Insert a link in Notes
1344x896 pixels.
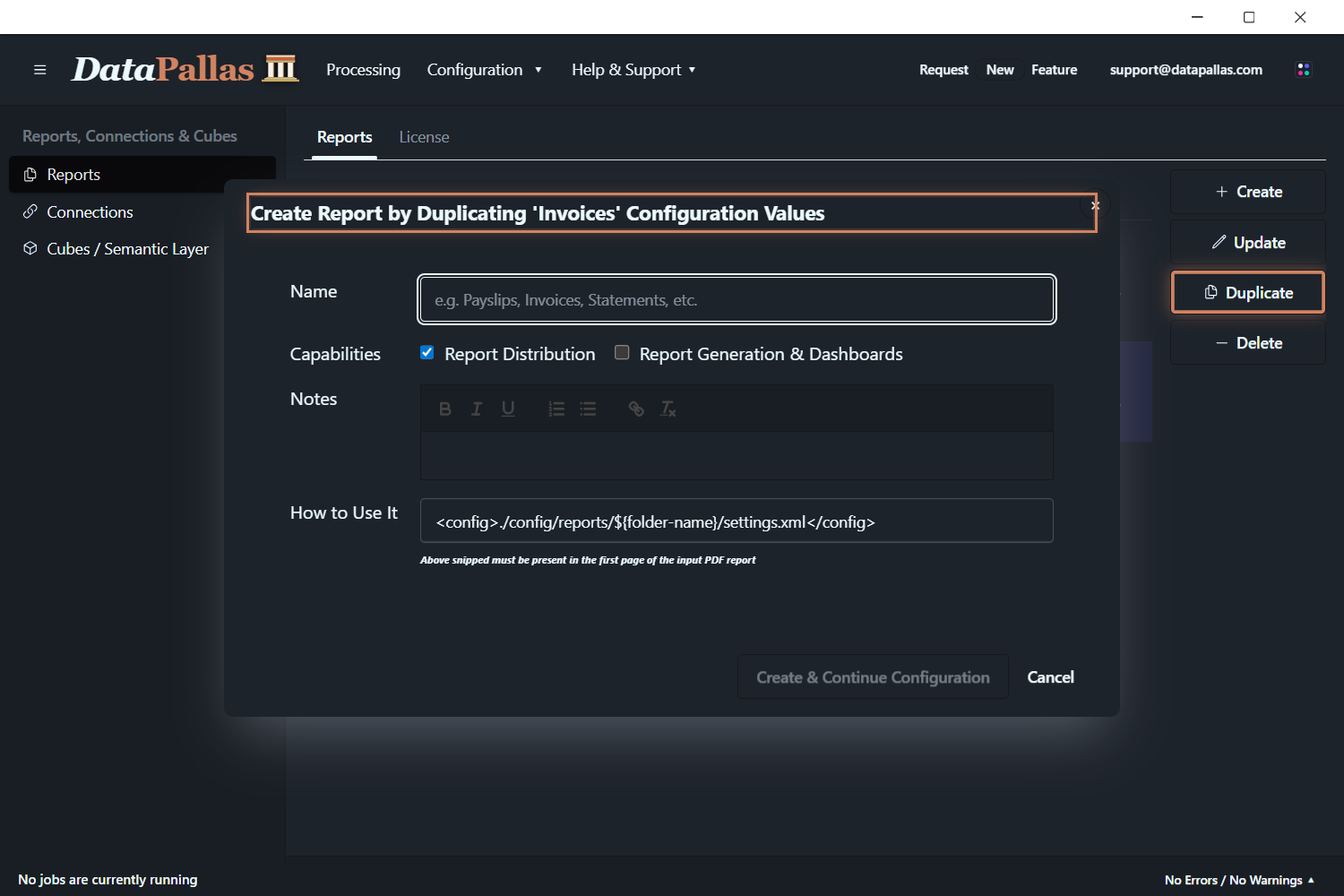pos(636,409)
